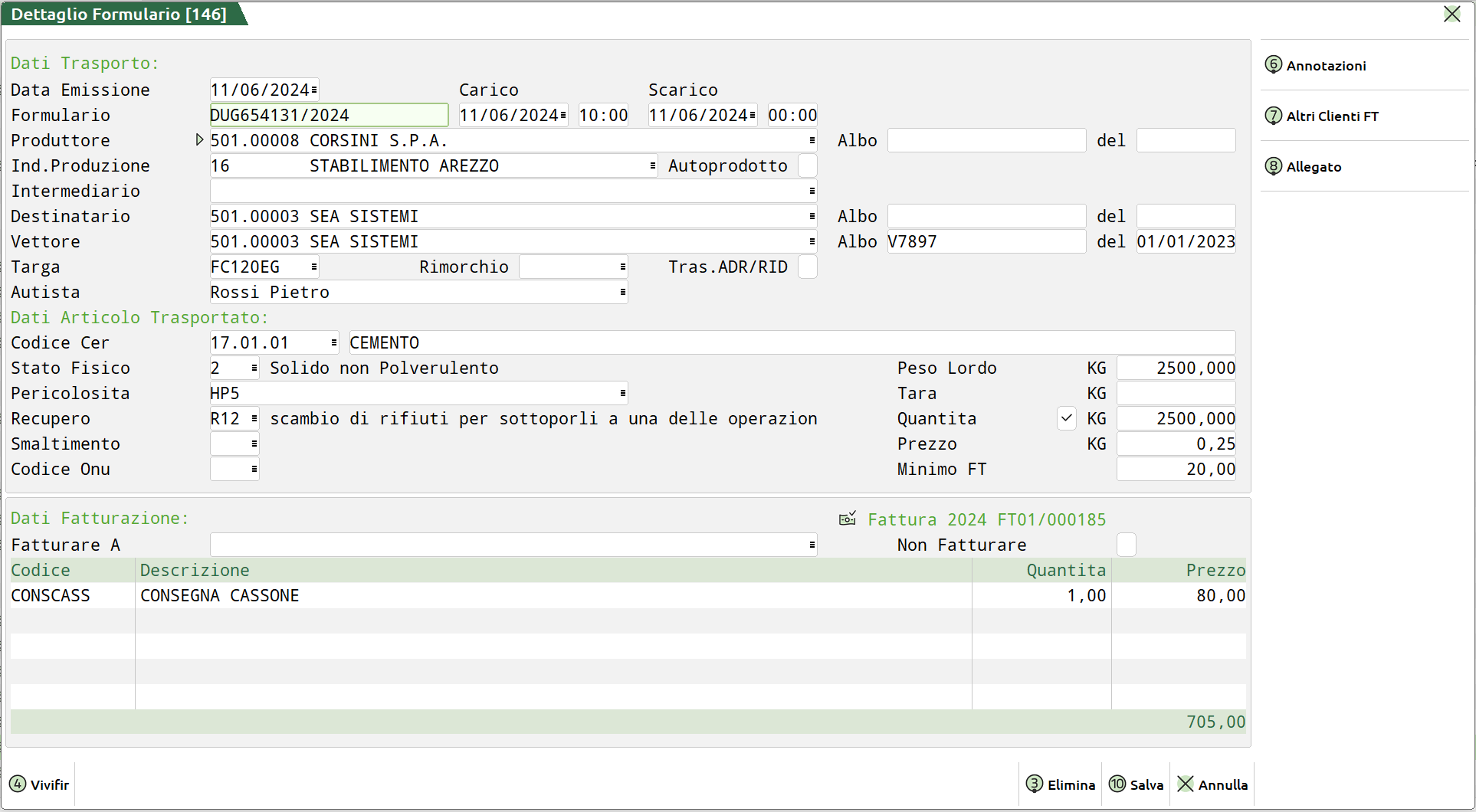Click the Formulario number input field
Screen dimensions: 1476x812
tap(329, 115)
